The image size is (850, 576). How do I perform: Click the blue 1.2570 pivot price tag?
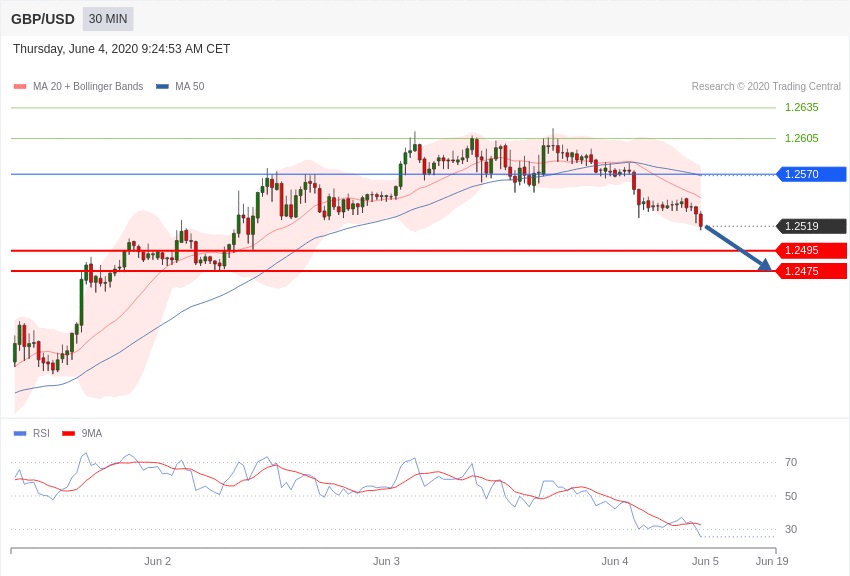811,174
